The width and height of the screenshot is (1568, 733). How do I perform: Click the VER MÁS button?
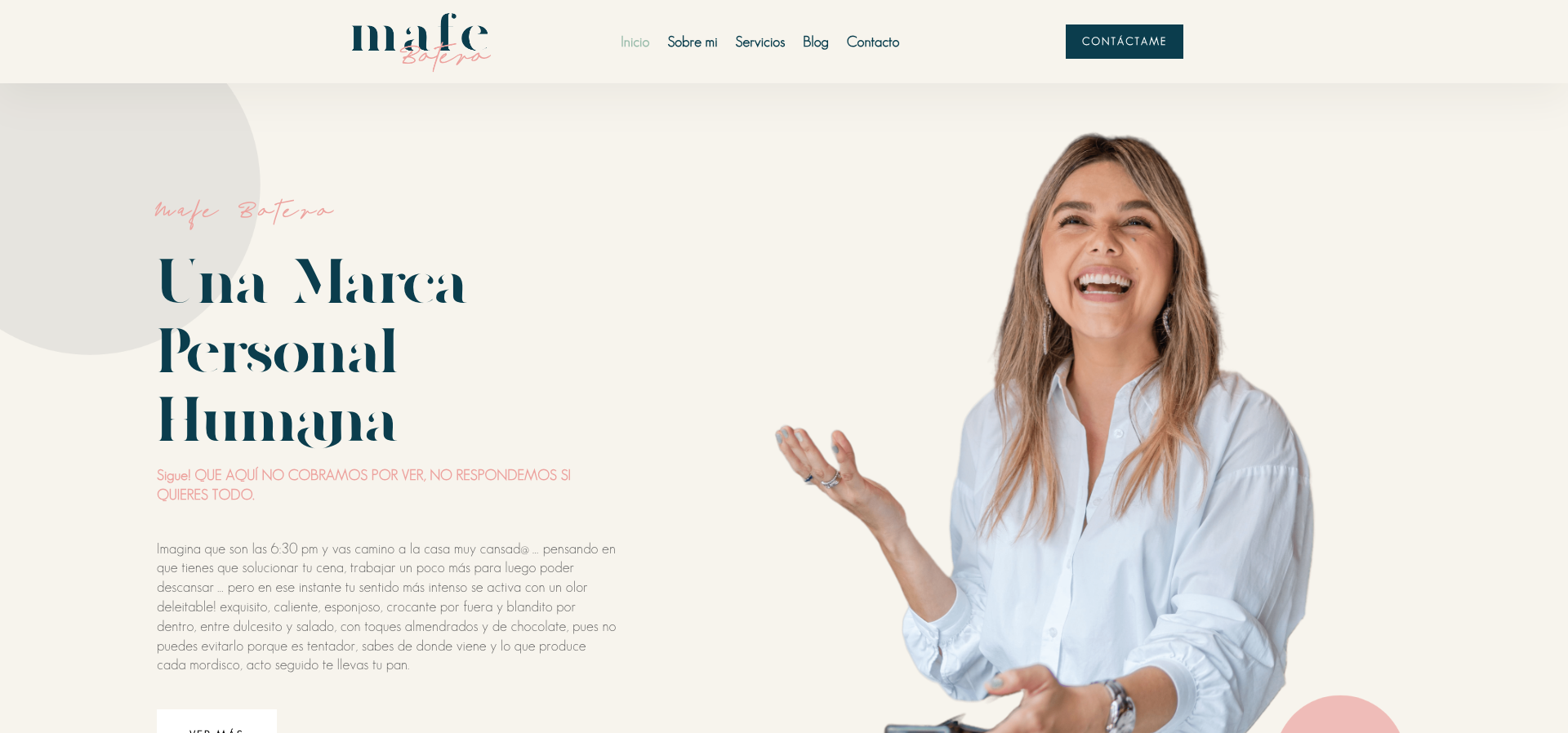point(216,722)
